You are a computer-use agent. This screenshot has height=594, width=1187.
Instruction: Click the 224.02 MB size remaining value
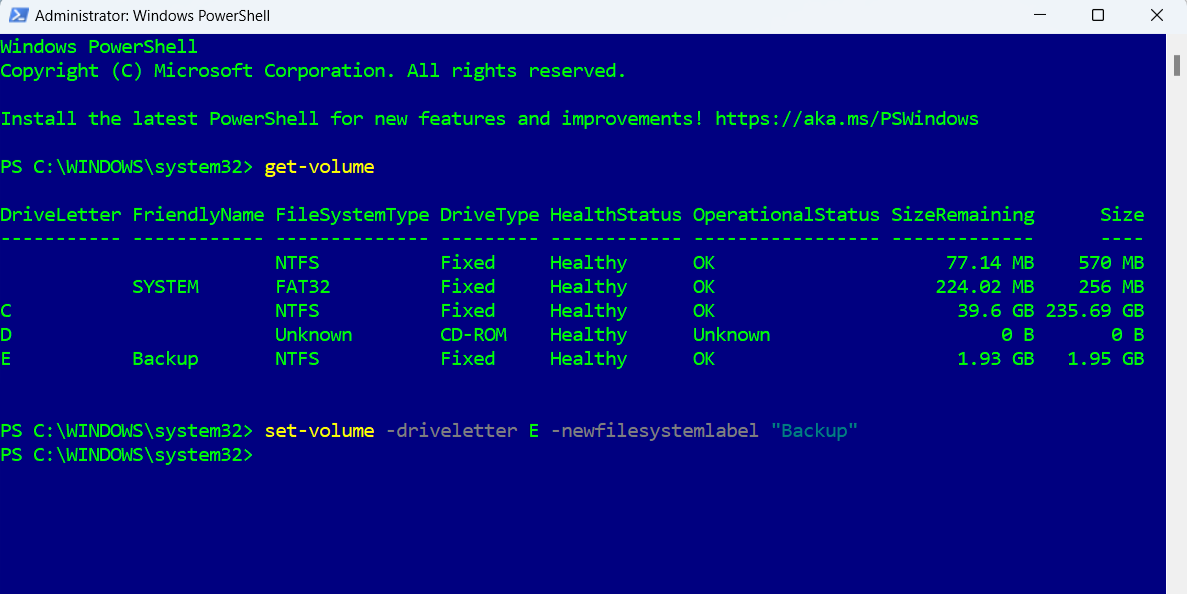pyautogui.click(x=984, y=287)
